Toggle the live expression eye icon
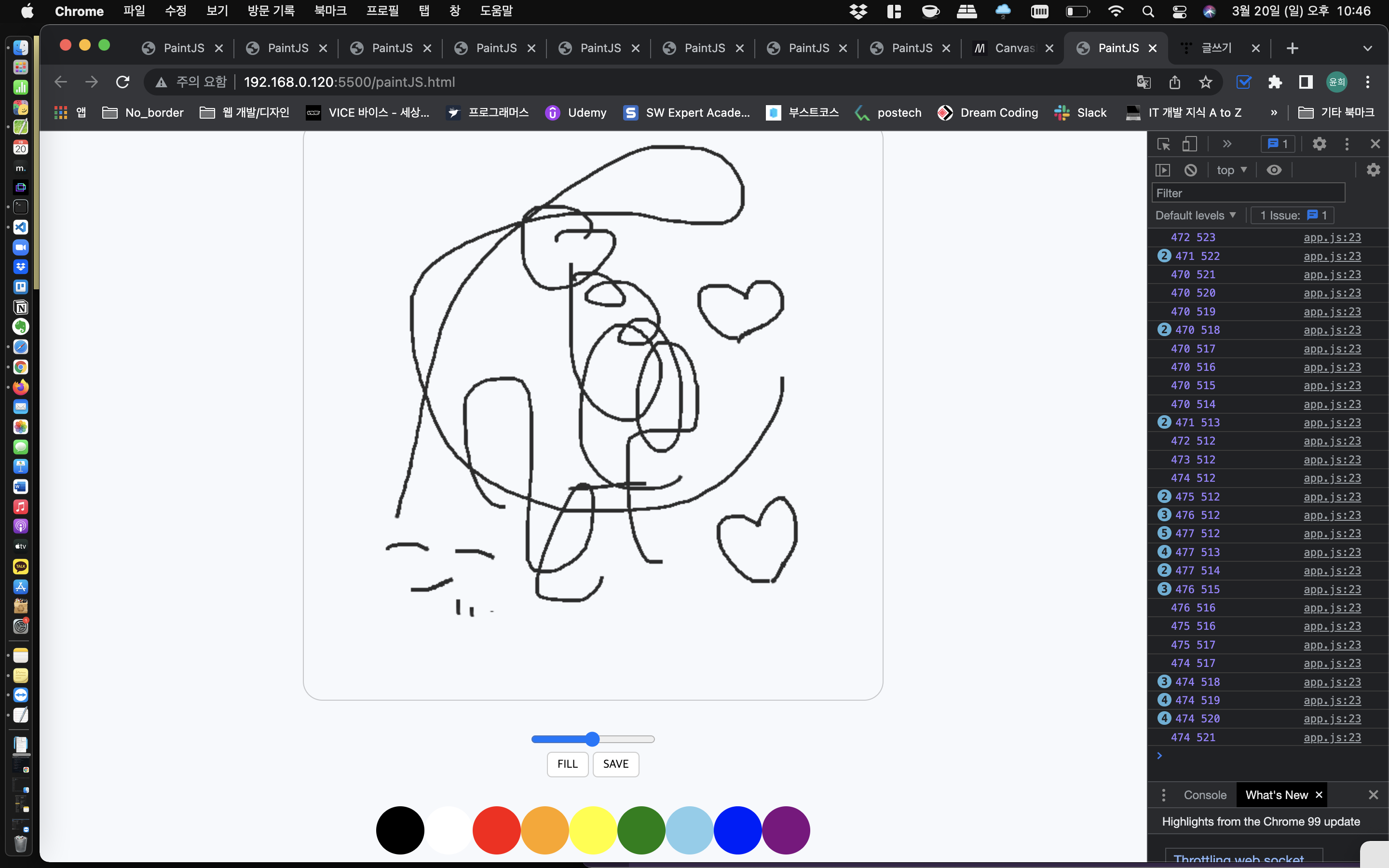Screen dimensions: 1389x868 [1274, 170]
